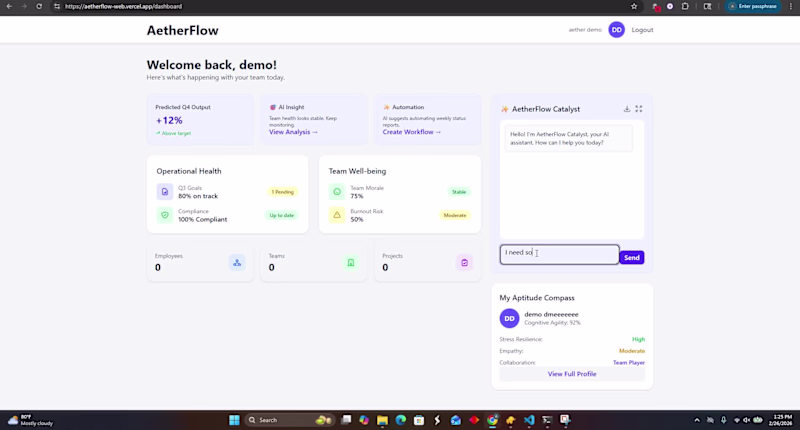Image resolution: width=800 pixels, height=430 pixels.
Task: Click the 1 Pending badge
Action: click(283, 192)
